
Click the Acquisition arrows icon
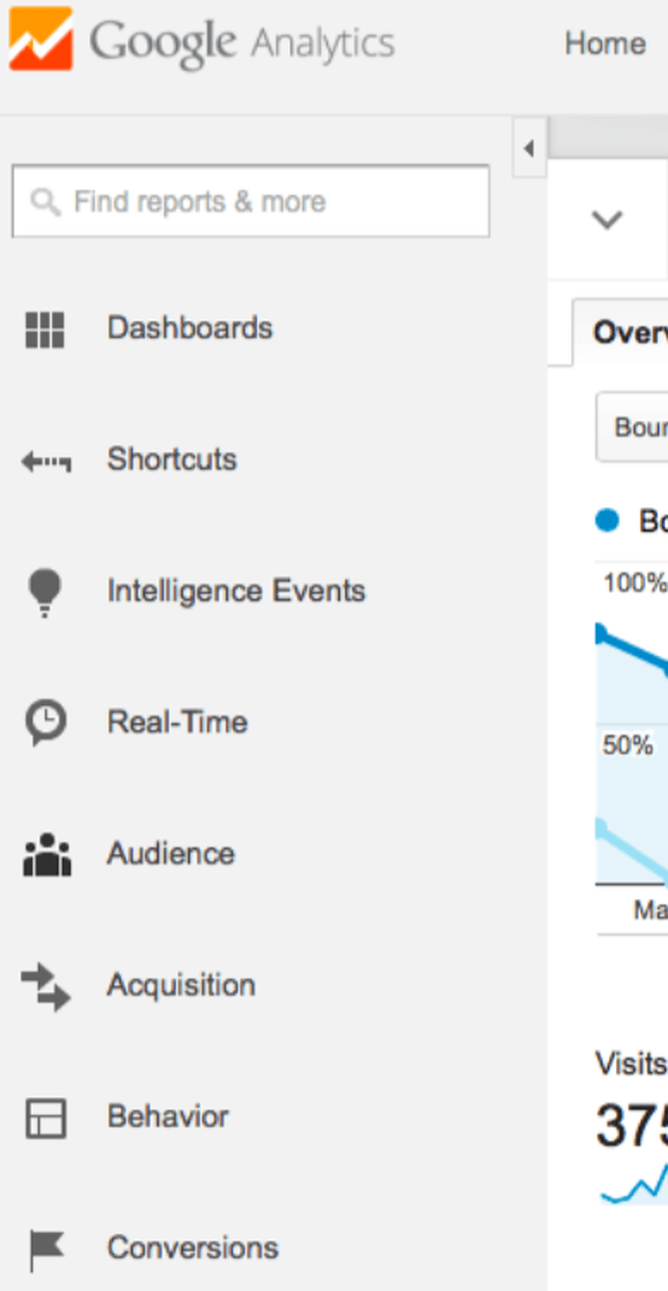46,986
